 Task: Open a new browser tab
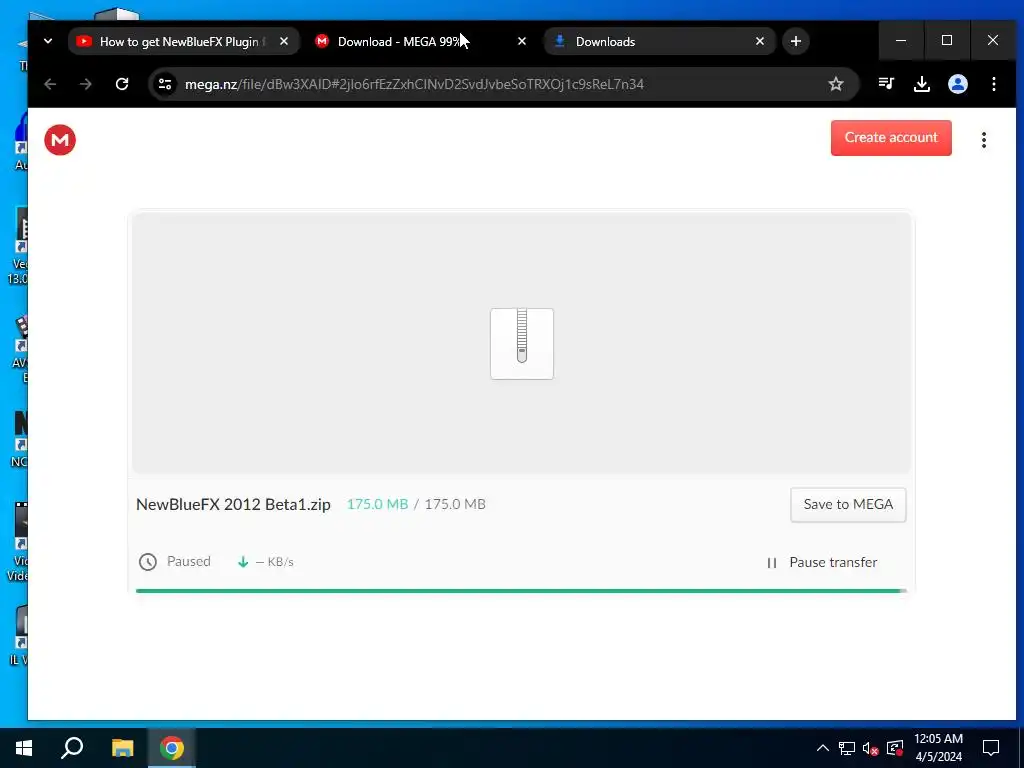coord(795,41)
